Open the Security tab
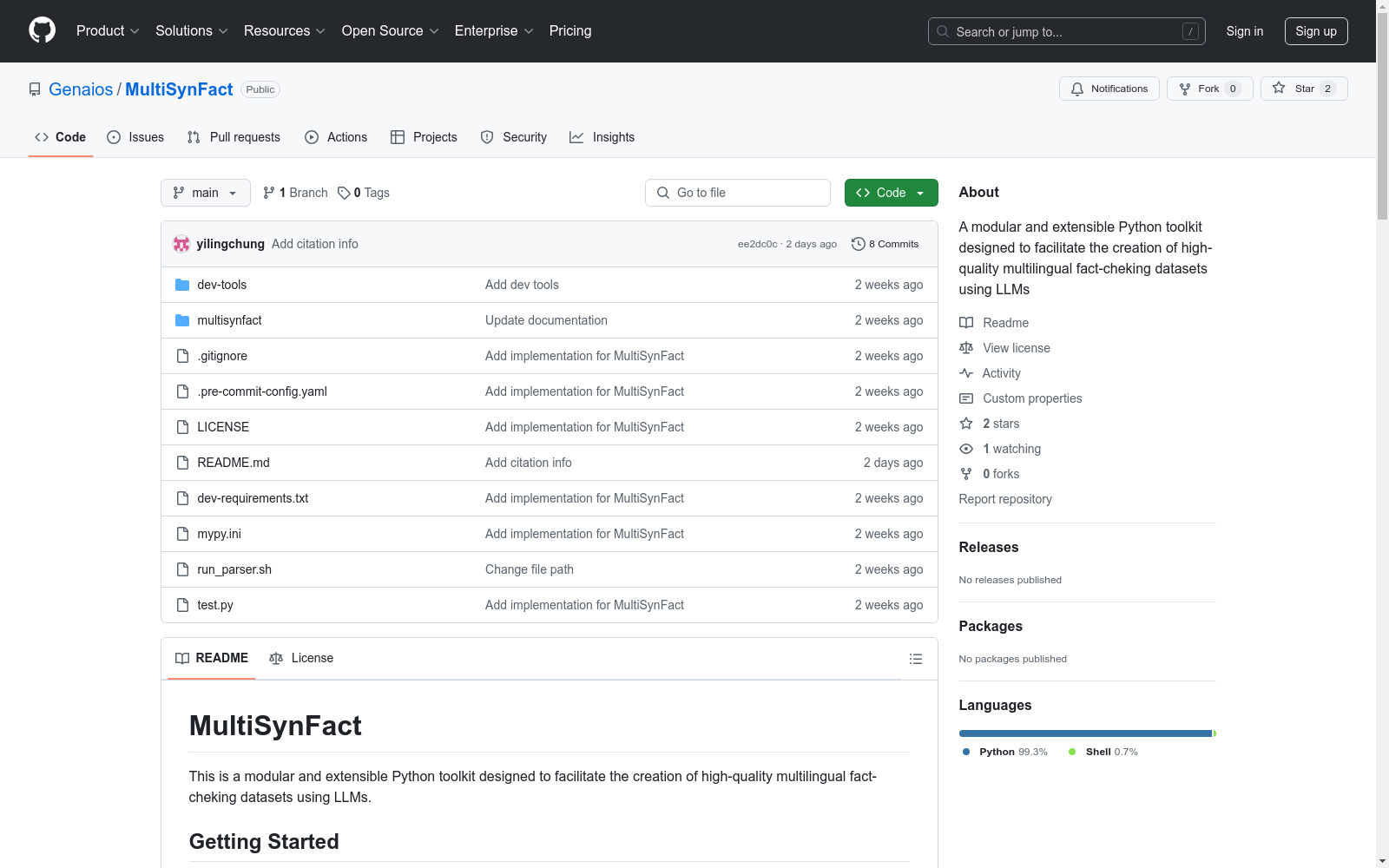 pos(514,137)
